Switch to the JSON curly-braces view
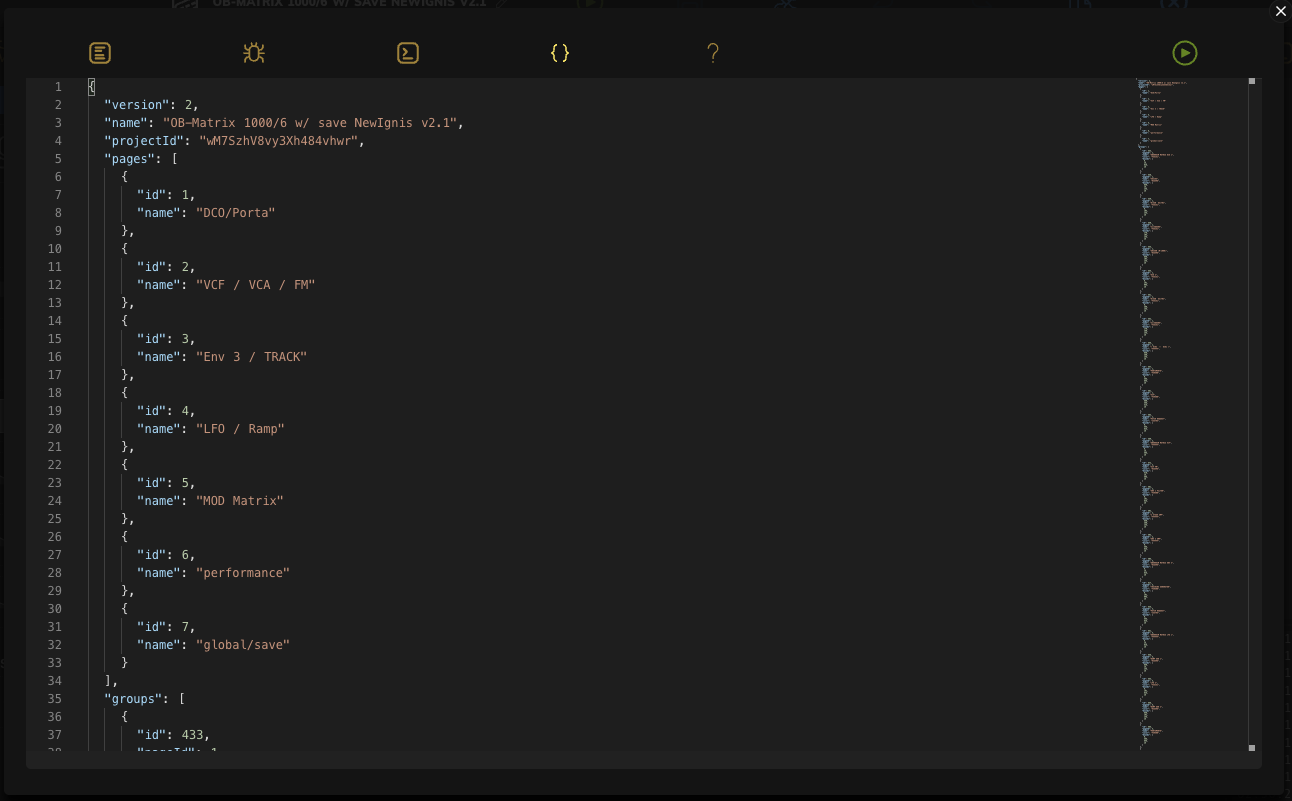 (560, 53)
